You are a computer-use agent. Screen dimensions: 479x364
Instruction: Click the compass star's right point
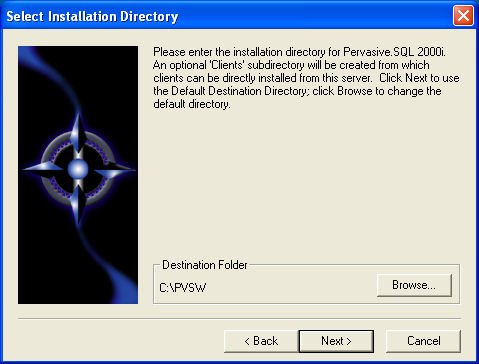pos(113,171)
